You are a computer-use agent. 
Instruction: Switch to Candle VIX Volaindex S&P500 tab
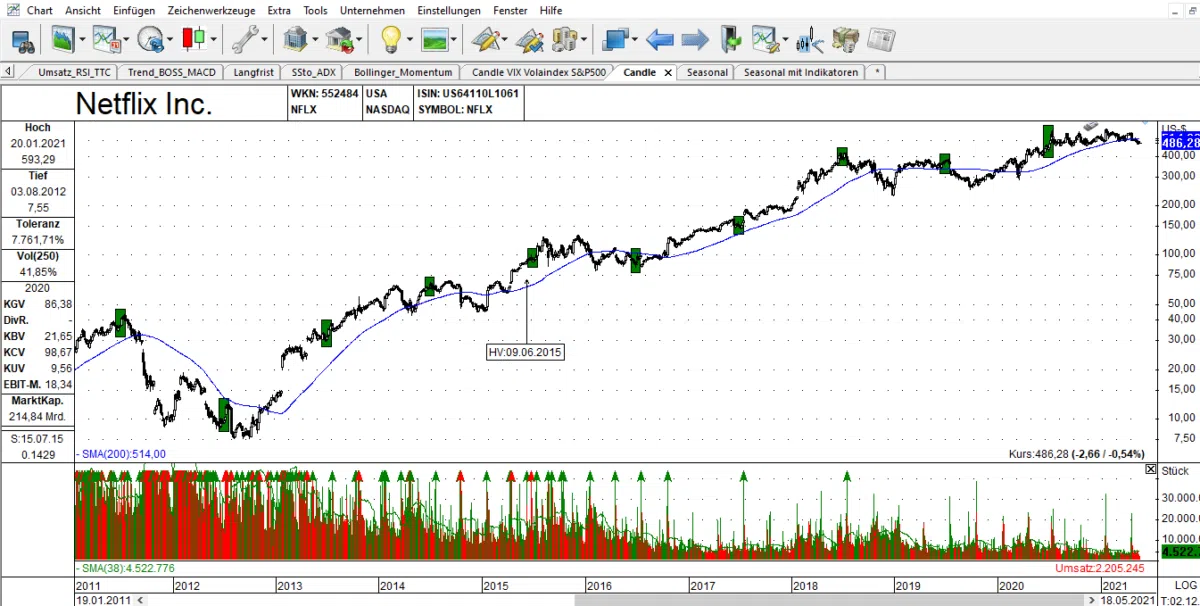click(540, 72)
